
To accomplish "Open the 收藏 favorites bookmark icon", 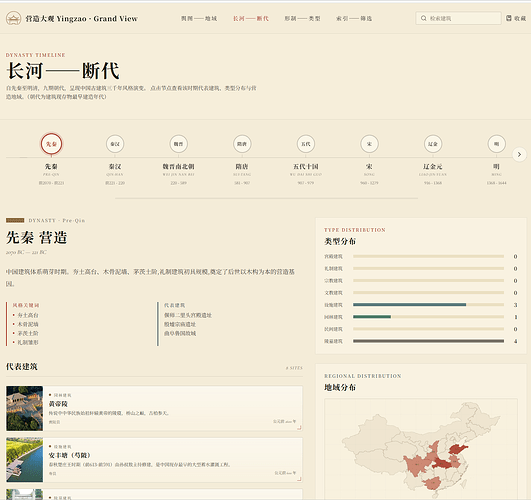I will (509, 18).
